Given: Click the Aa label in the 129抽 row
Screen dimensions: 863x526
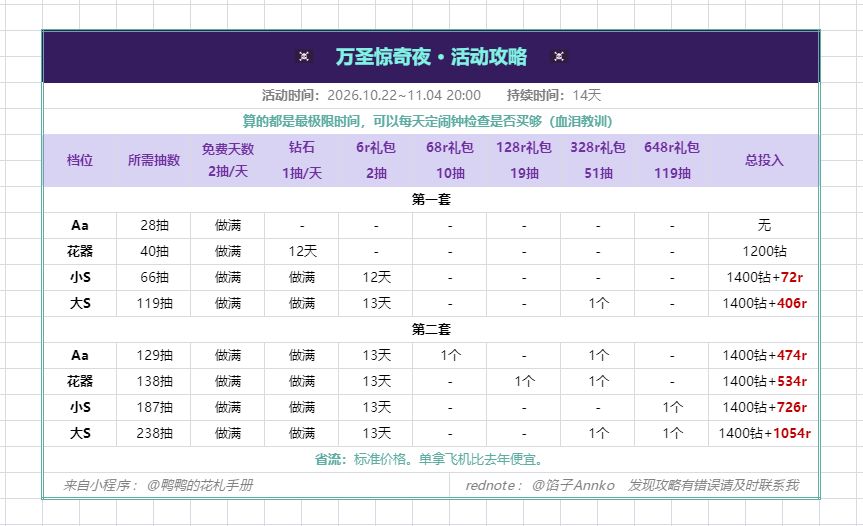Looking at the screenshot, I should [80, 355].
